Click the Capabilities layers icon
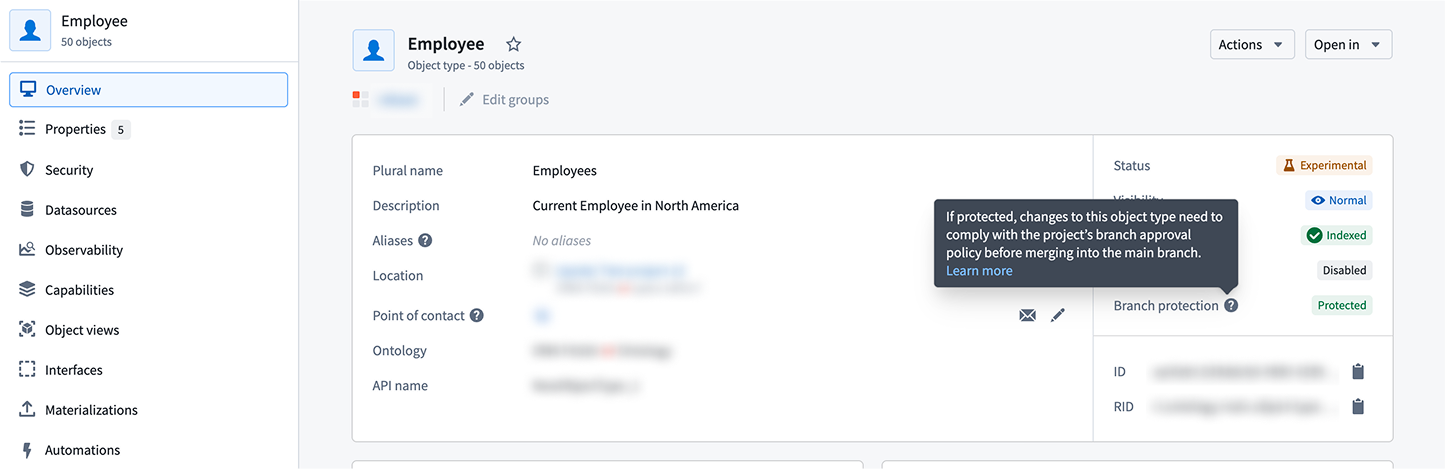The height and width of the screenshot is (469, 1445). click(27, 290)
